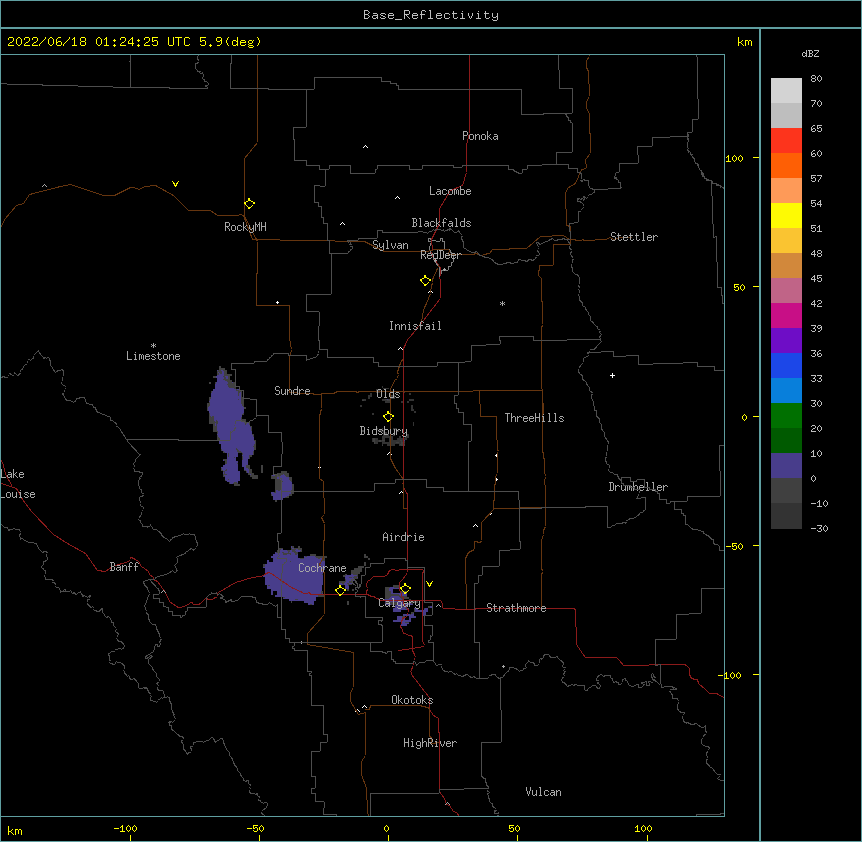Click the RockyMH label
This screenshot has width=862, height=842.
(245, 227)
